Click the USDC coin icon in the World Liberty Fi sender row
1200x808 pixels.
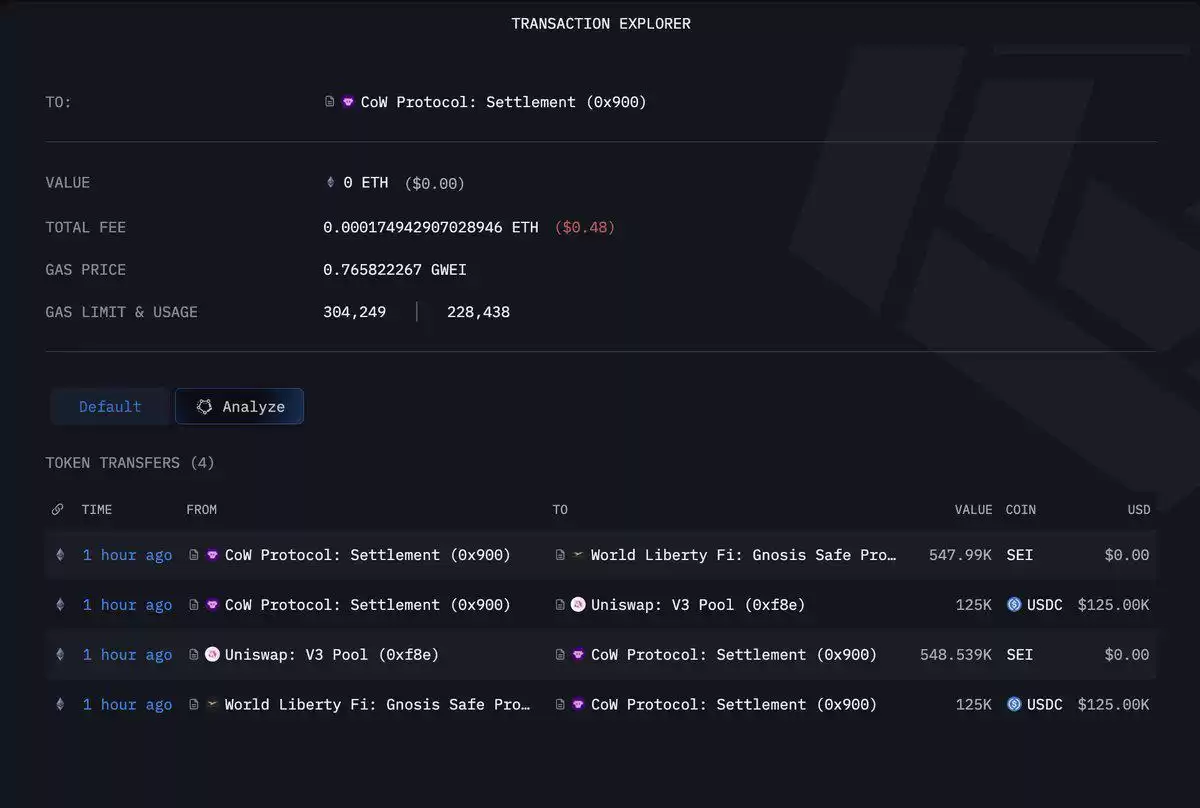[1014, 705]
